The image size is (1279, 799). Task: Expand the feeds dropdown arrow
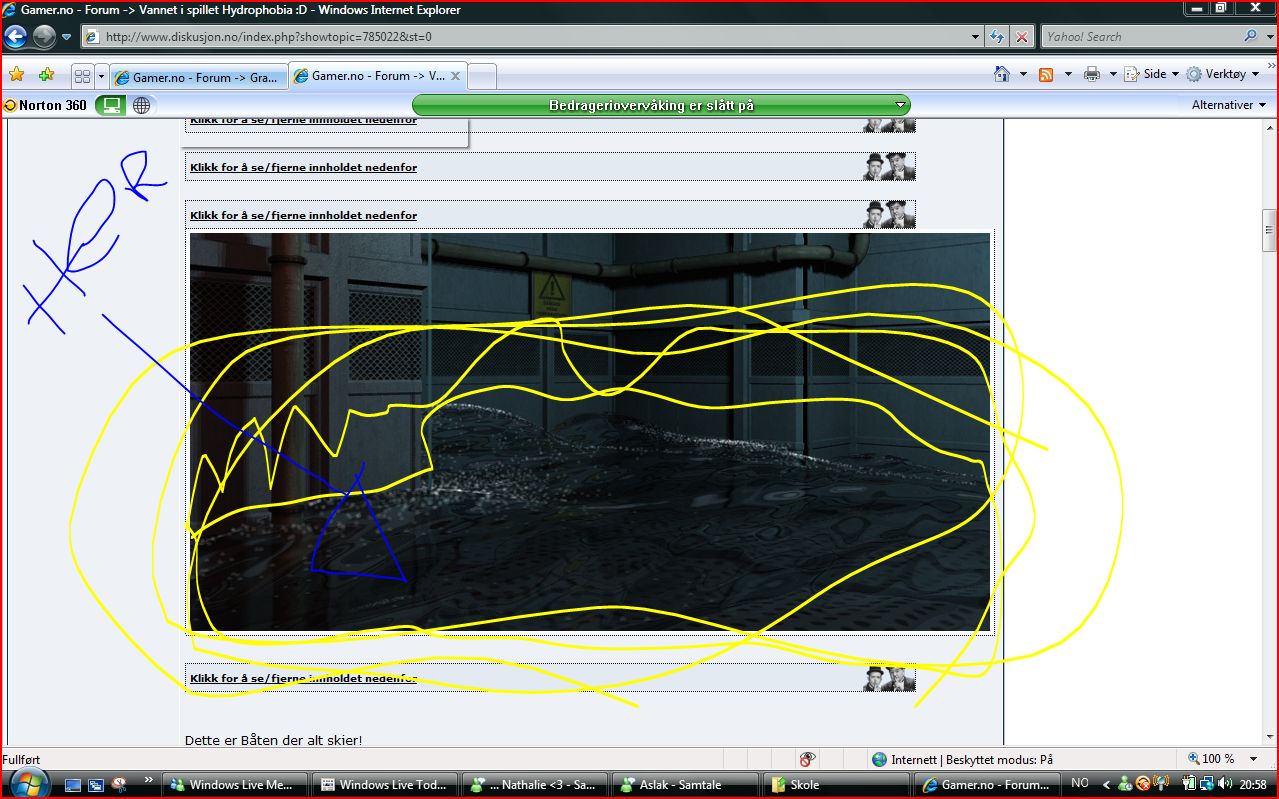coord(1068,75)
